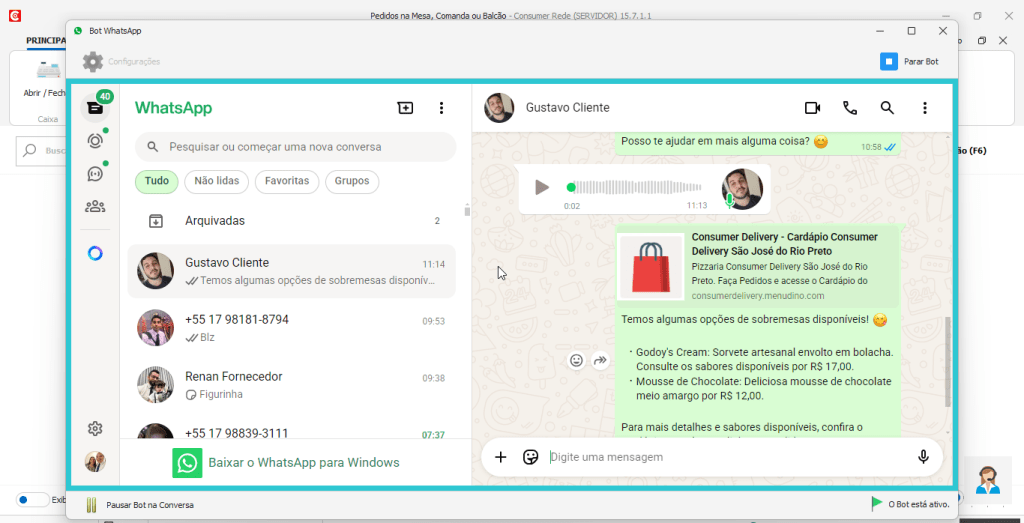The height and width of the screenshot is (523, 1024).
Task: Open Meta AI circle icon
Action: click(95, 253)
